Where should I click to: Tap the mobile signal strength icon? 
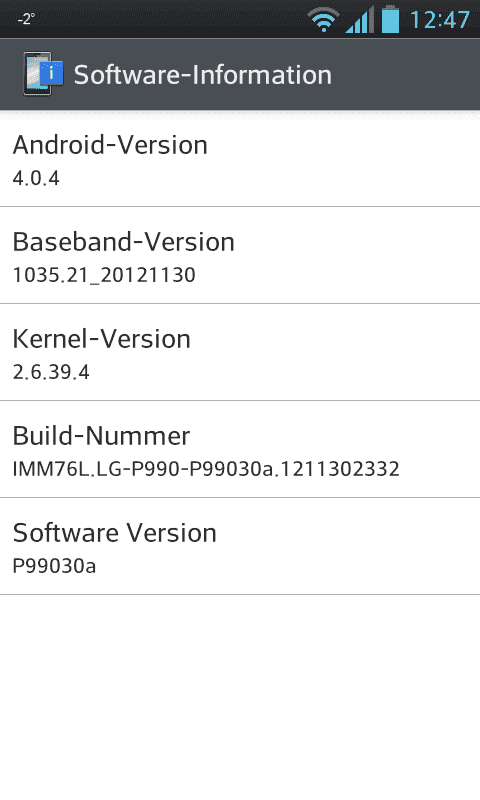pyautogui.click(x=360, y=19)
